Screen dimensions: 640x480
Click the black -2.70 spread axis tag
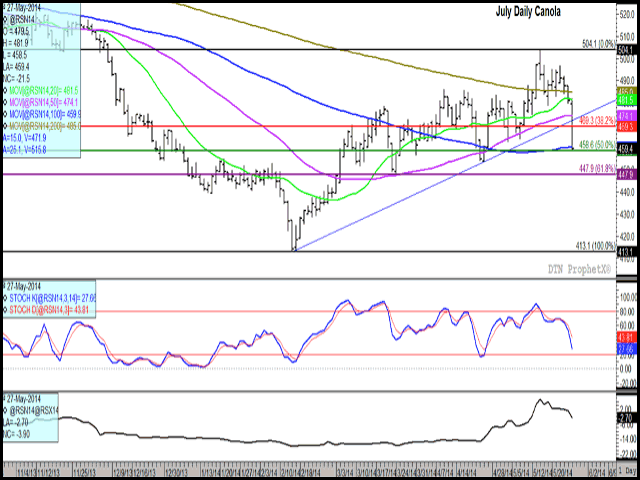coord(626,418)
